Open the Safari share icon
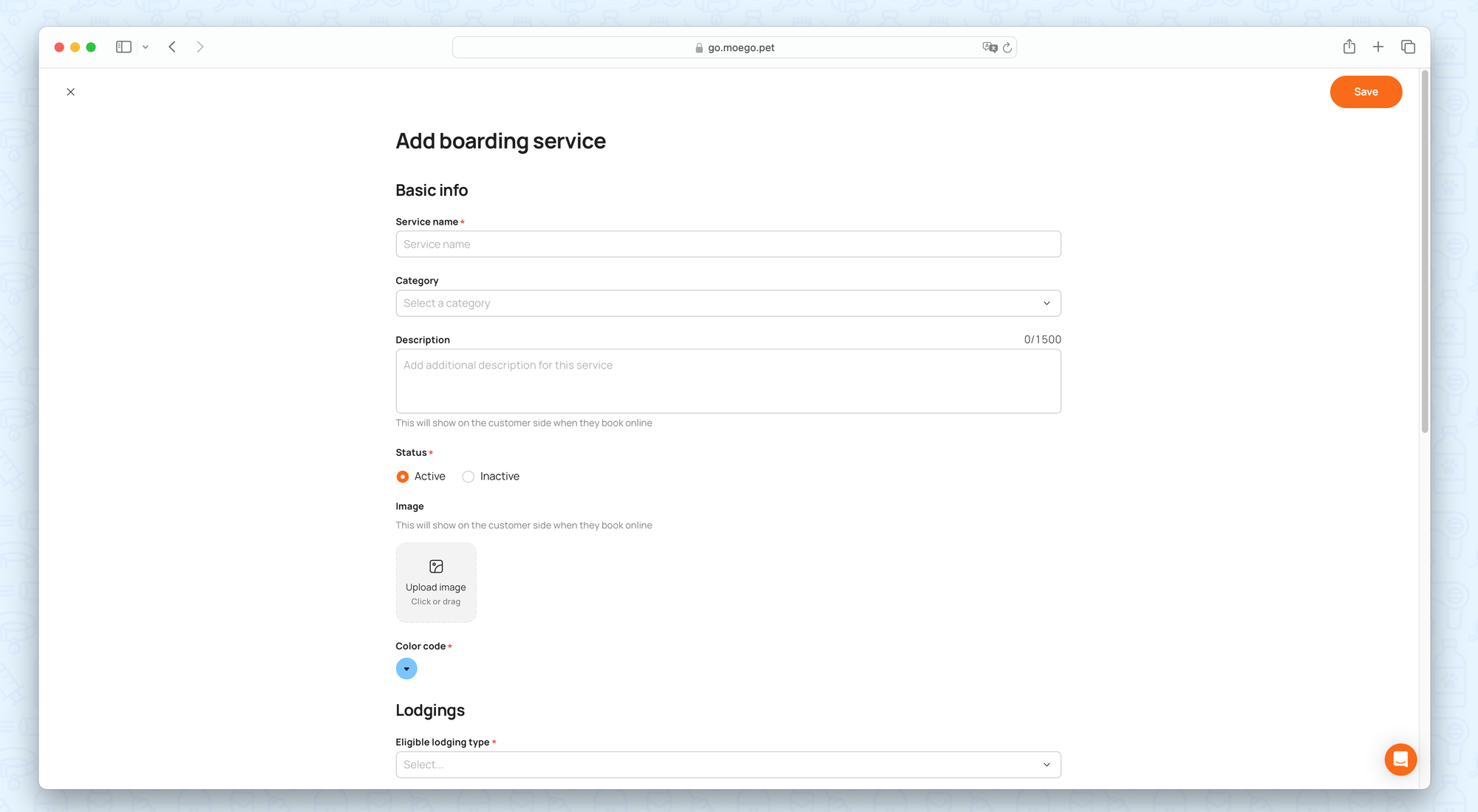The image size is (1478, 812). [1349, 47]
